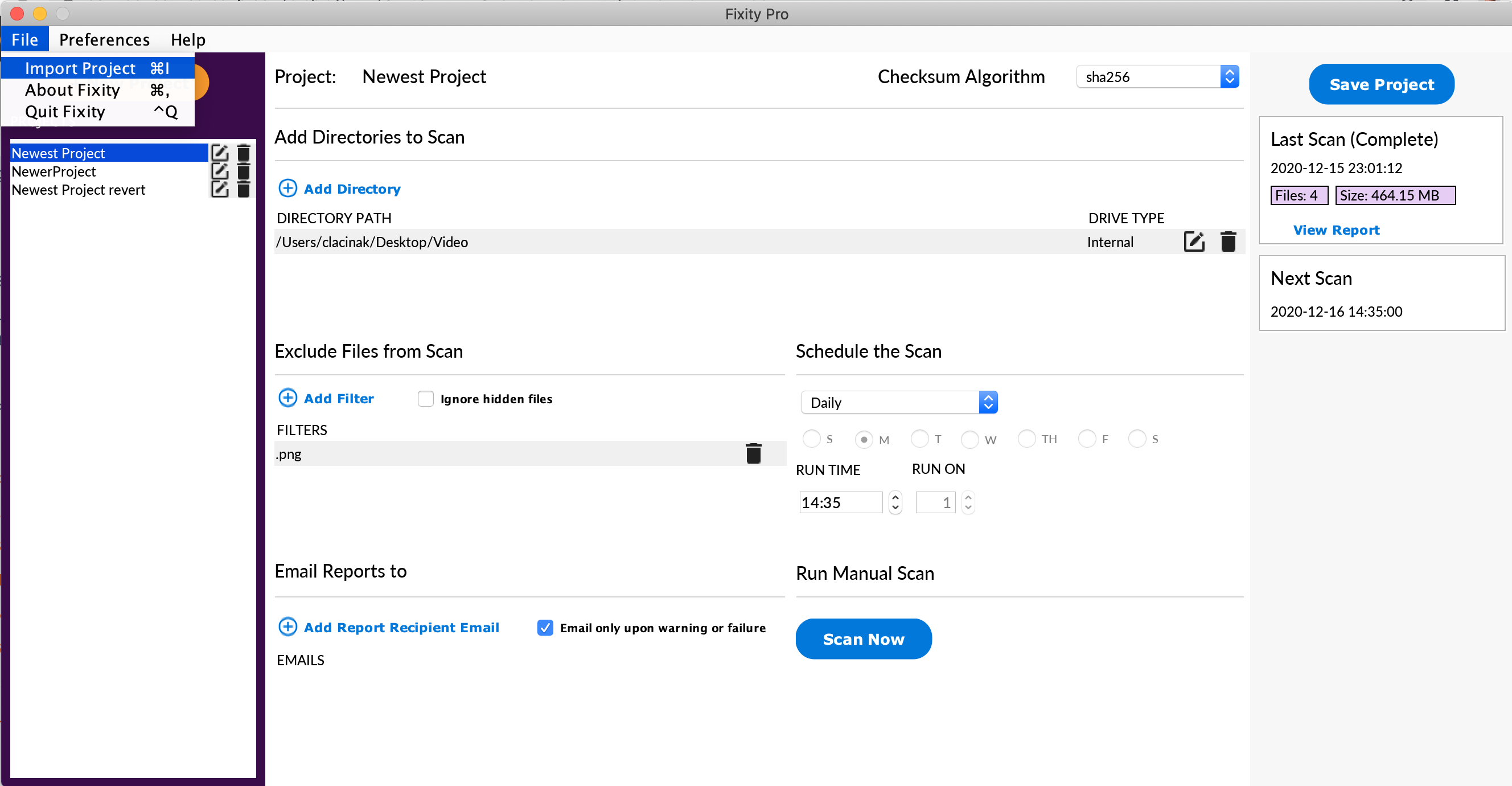Choose Quit Fixity menu entry
The height and width of the screenshot is (786, 1512).
click(97, 112)
